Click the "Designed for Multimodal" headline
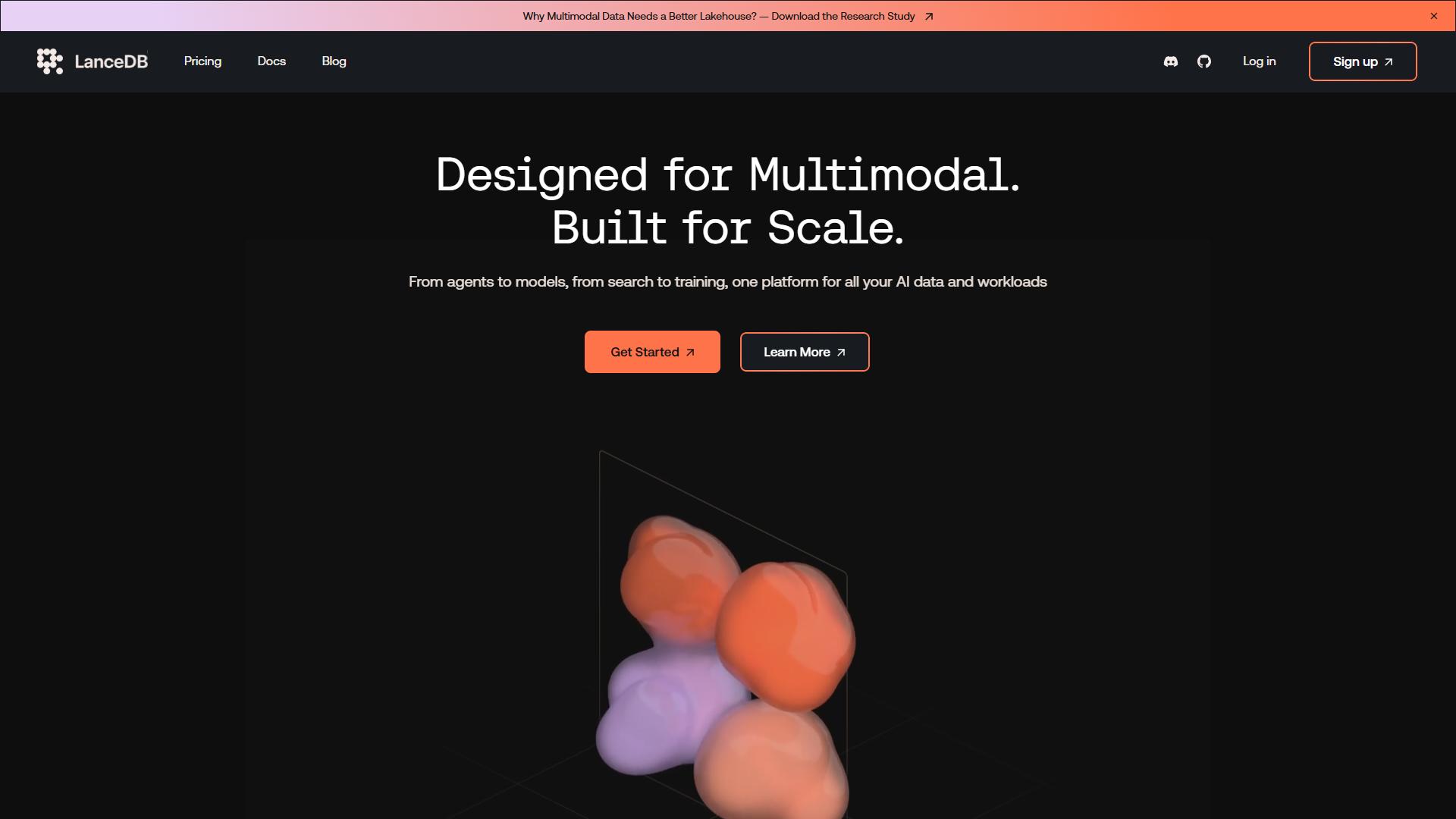This screenshot has width=1456, height=819. pyautogui.click(x=728, y=174)
